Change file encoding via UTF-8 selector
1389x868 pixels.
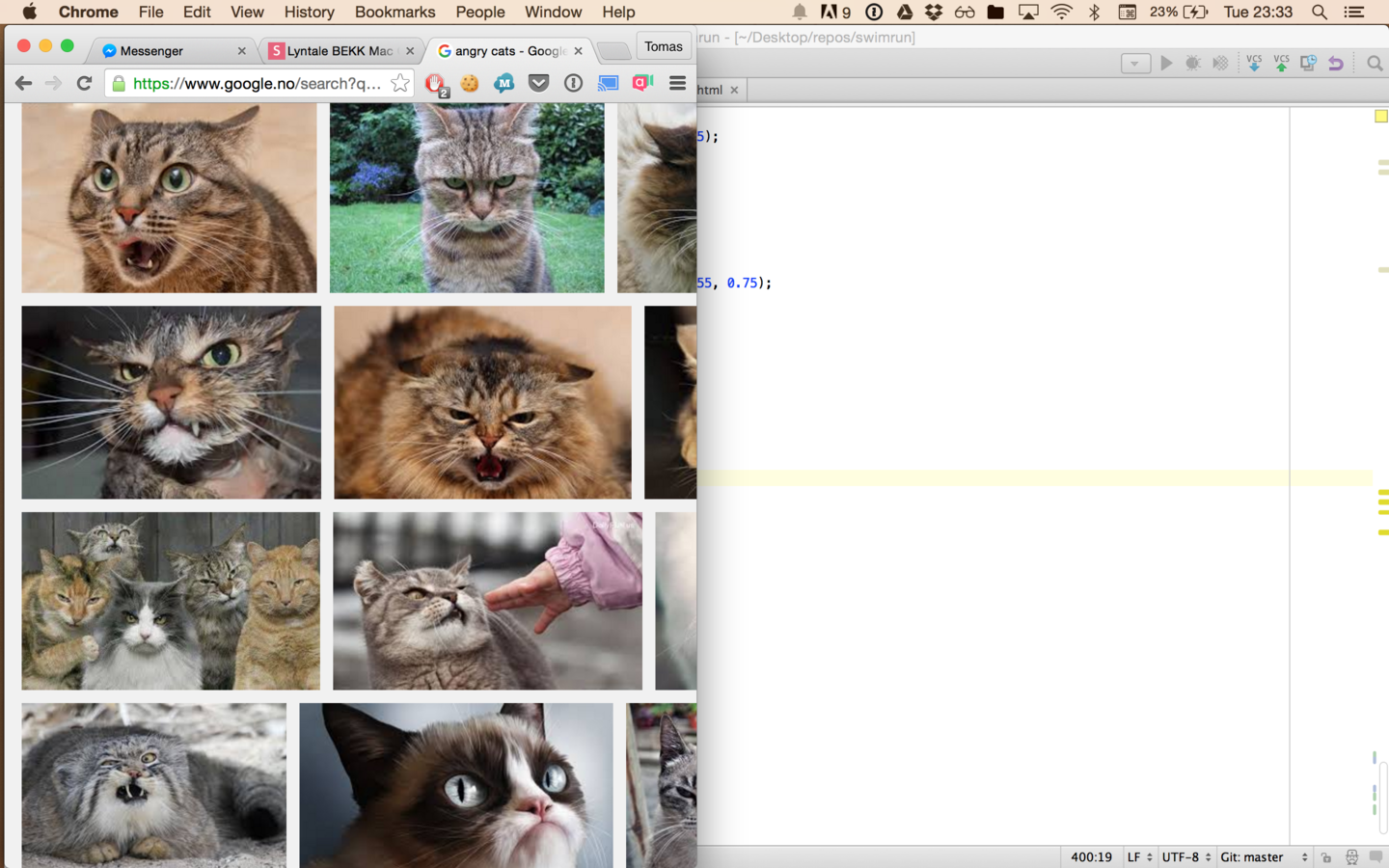tap(1186, 857)
